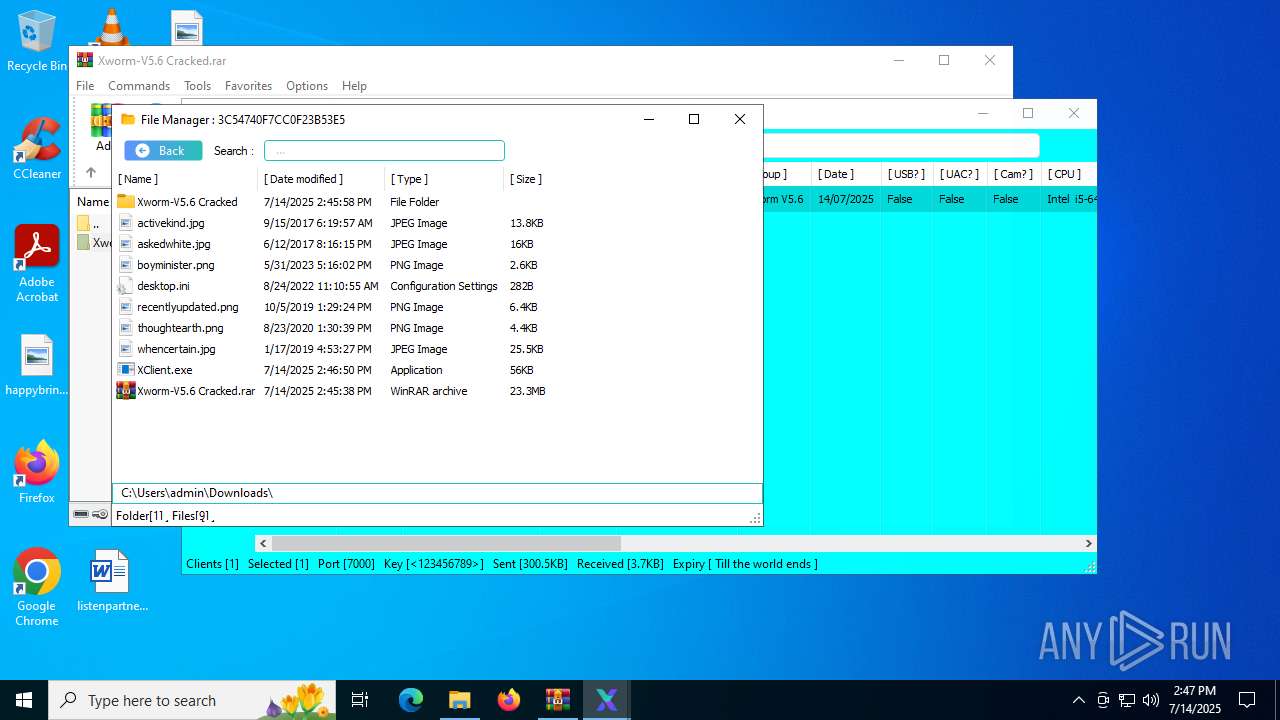Show hidden system tray icons
Screen dimensions: 1280x720
tap(1078, 700)
